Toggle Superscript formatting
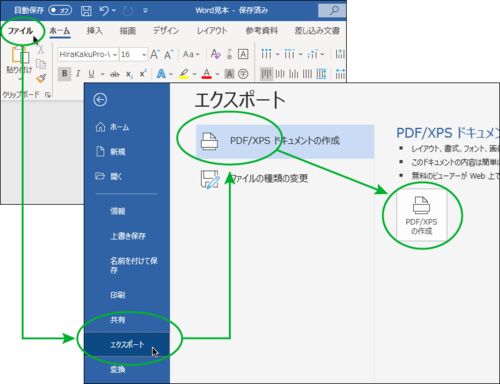 tap(143, 73)
